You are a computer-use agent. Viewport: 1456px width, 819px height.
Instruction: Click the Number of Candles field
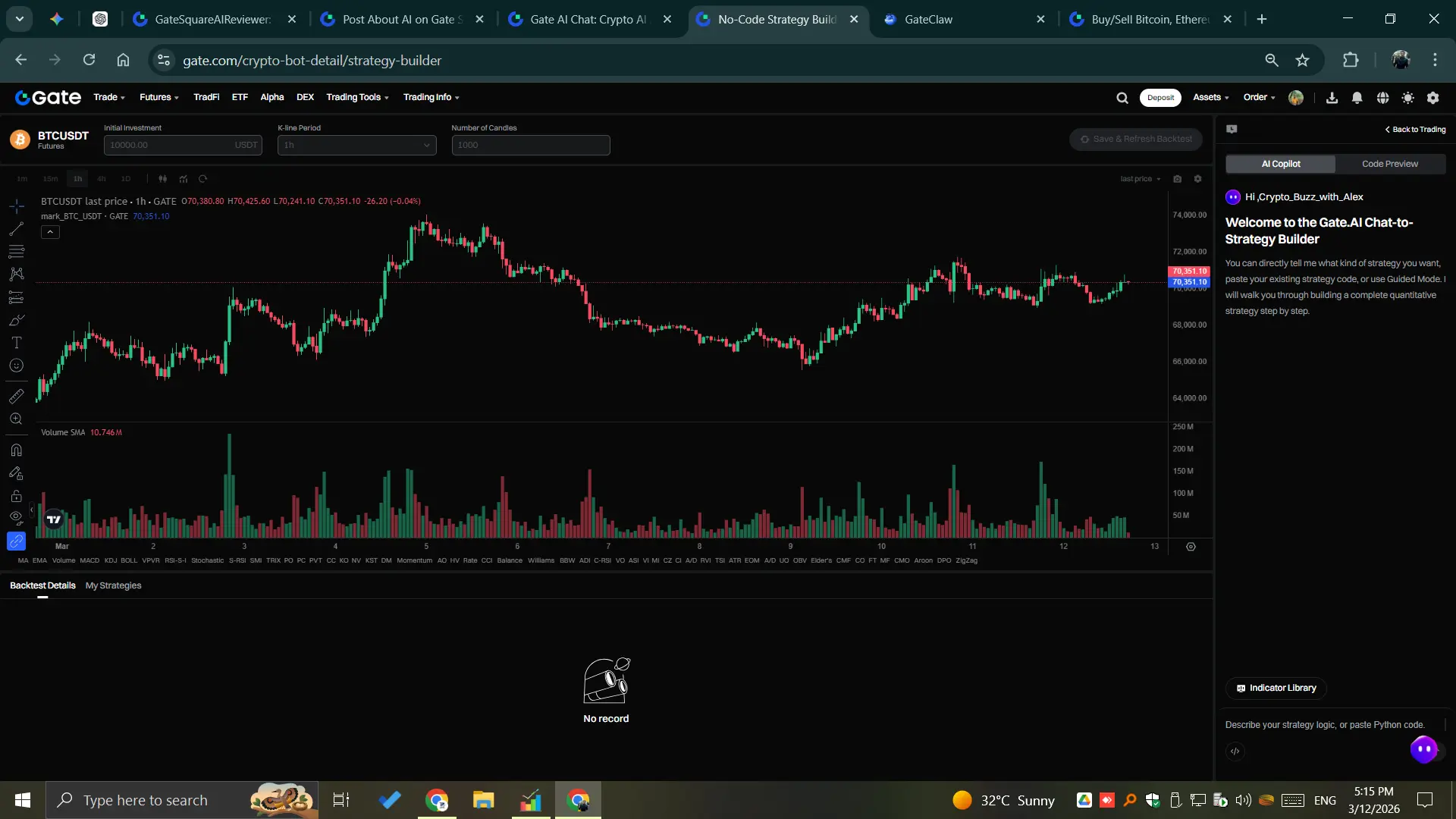(x=530, y=145)
